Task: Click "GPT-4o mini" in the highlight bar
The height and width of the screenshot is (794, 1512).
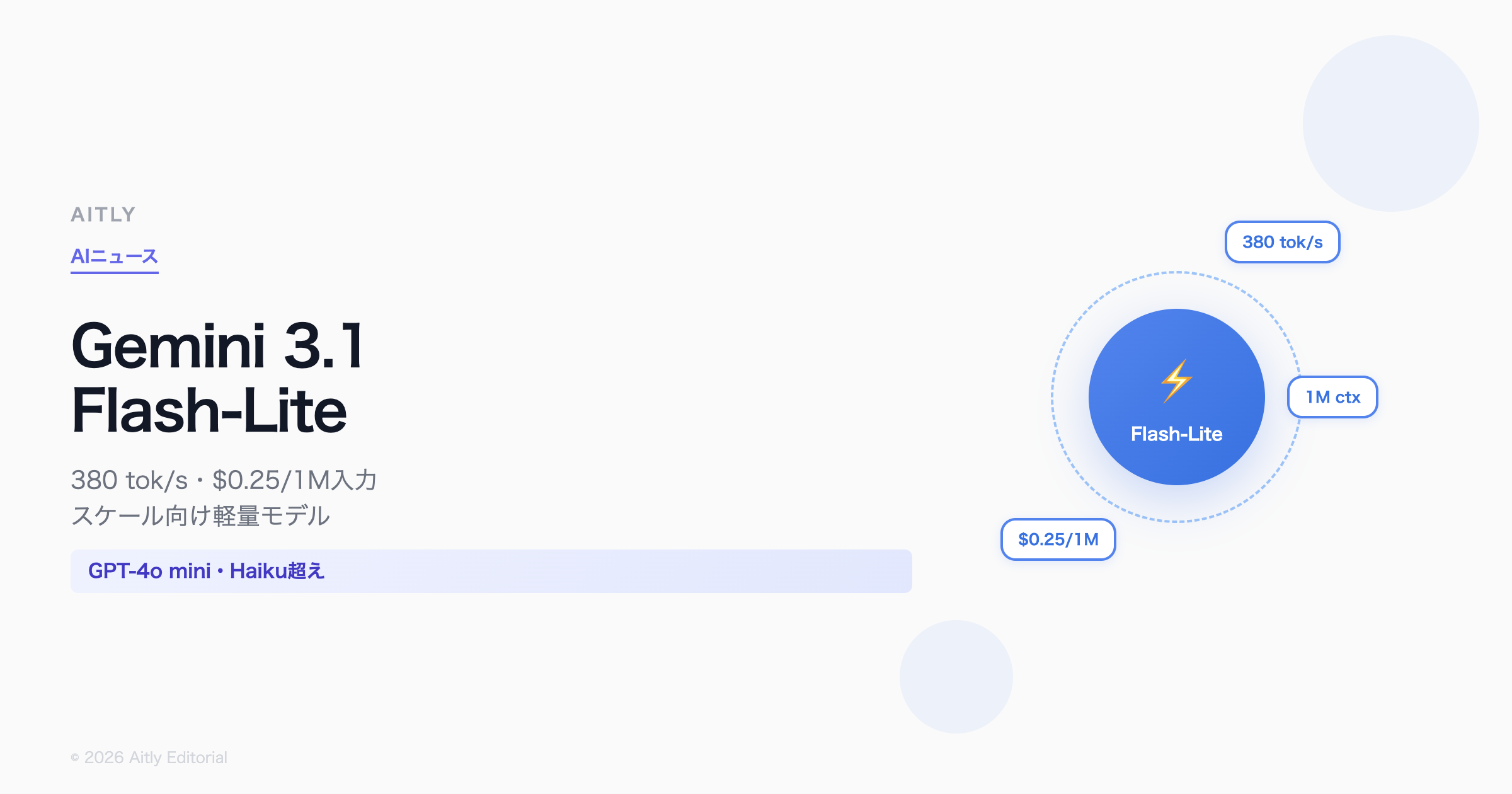Action: 149,571
